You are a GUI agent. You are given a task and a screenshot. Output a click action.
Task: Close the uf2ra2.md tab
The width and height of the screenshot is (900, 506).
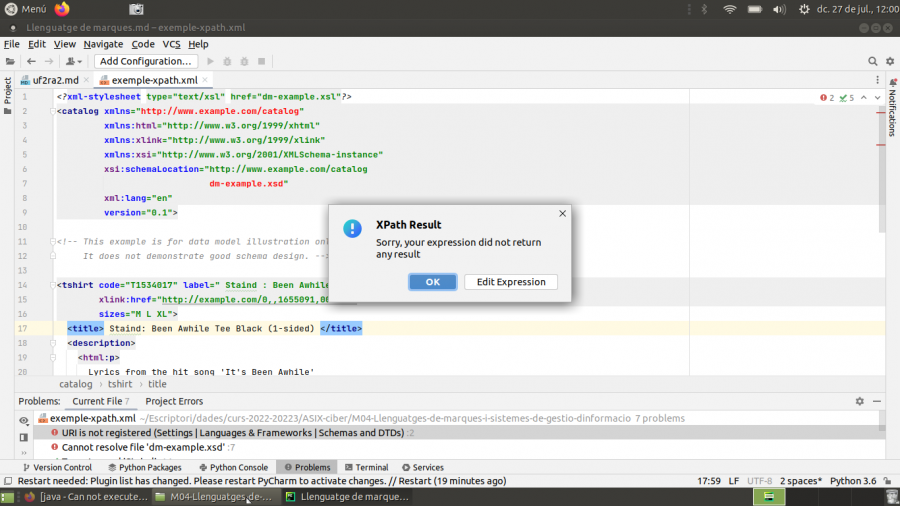[x=86, y=80]
